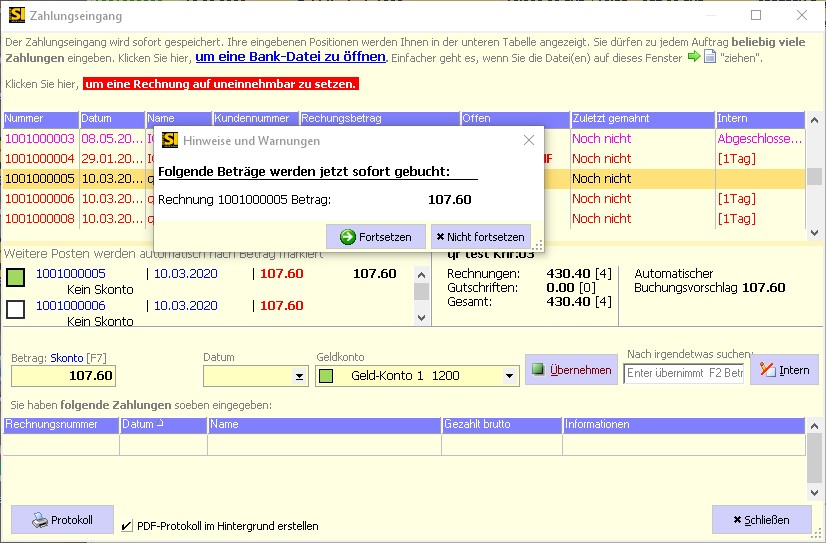The image size is (826, 543).
Task: Click red link to set Rechnung uneinnehmbar
Action: (x=220, y=84)
